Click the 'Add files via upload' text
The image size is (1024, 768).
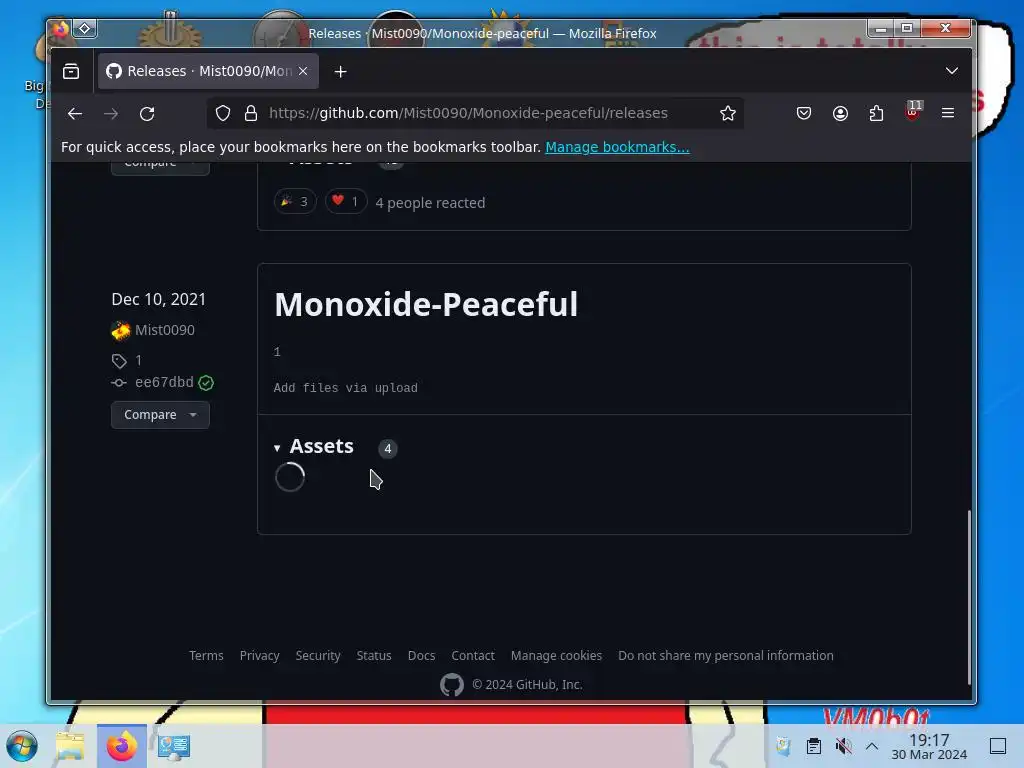click(345, 388)
